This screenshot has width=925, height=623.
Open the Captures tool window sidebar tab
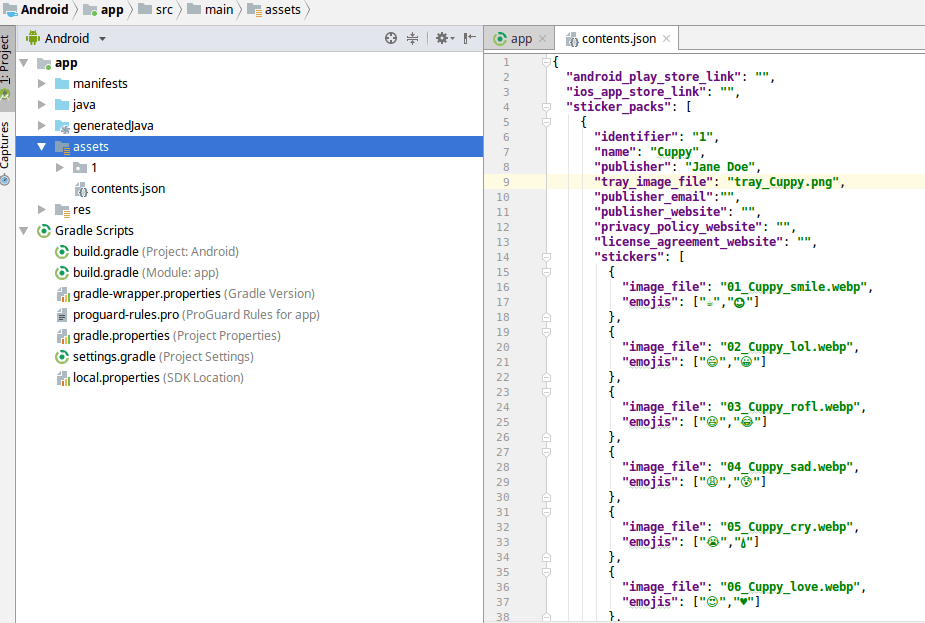point(6,152)
